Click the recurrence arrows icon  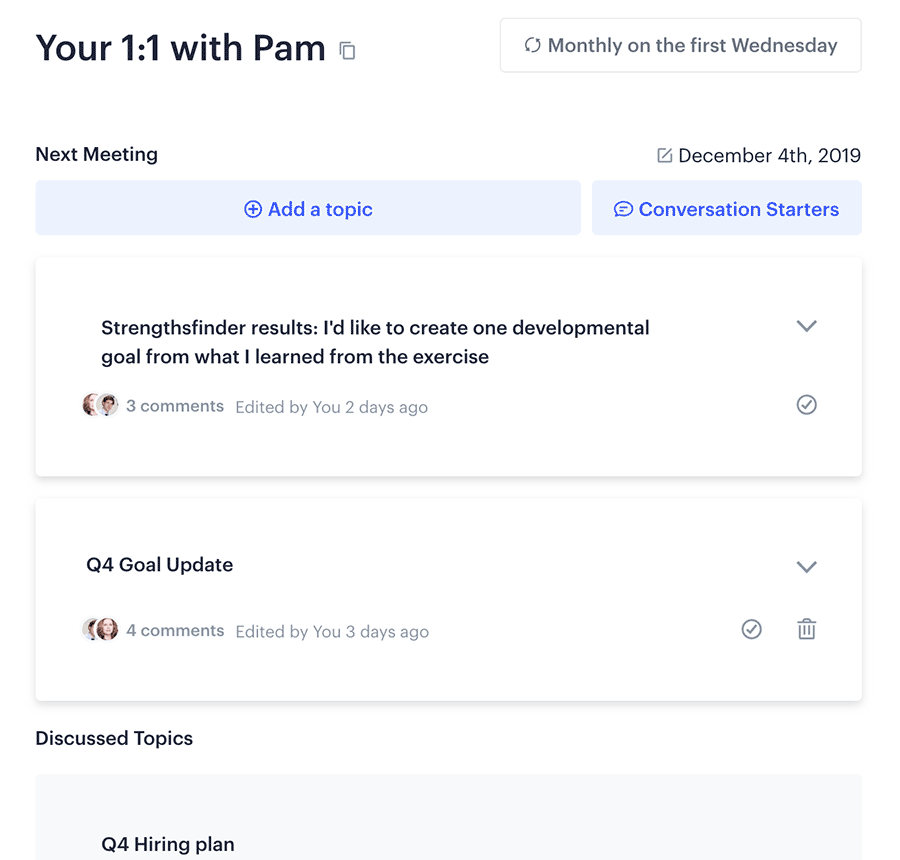[533, 45]
